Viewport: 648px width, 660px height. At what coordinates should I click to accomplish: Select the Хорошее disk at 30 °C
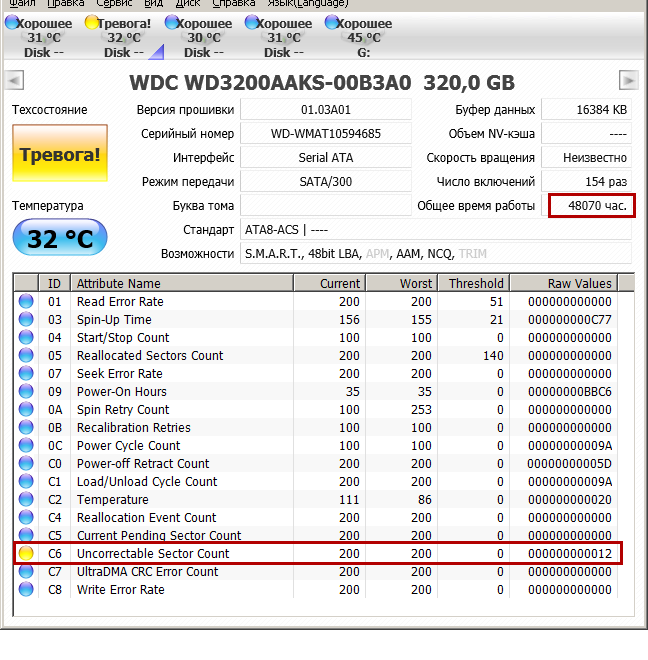[199, 37]
